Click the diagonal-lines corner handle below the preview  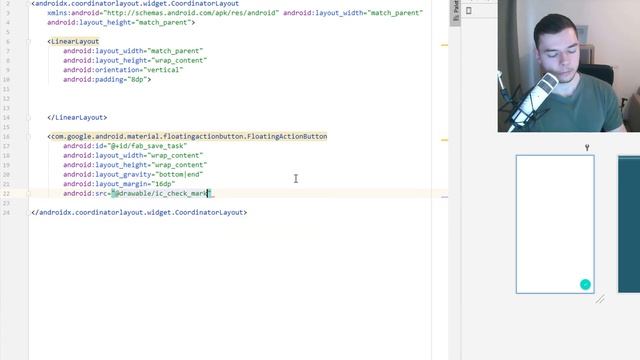click(600, 299)
